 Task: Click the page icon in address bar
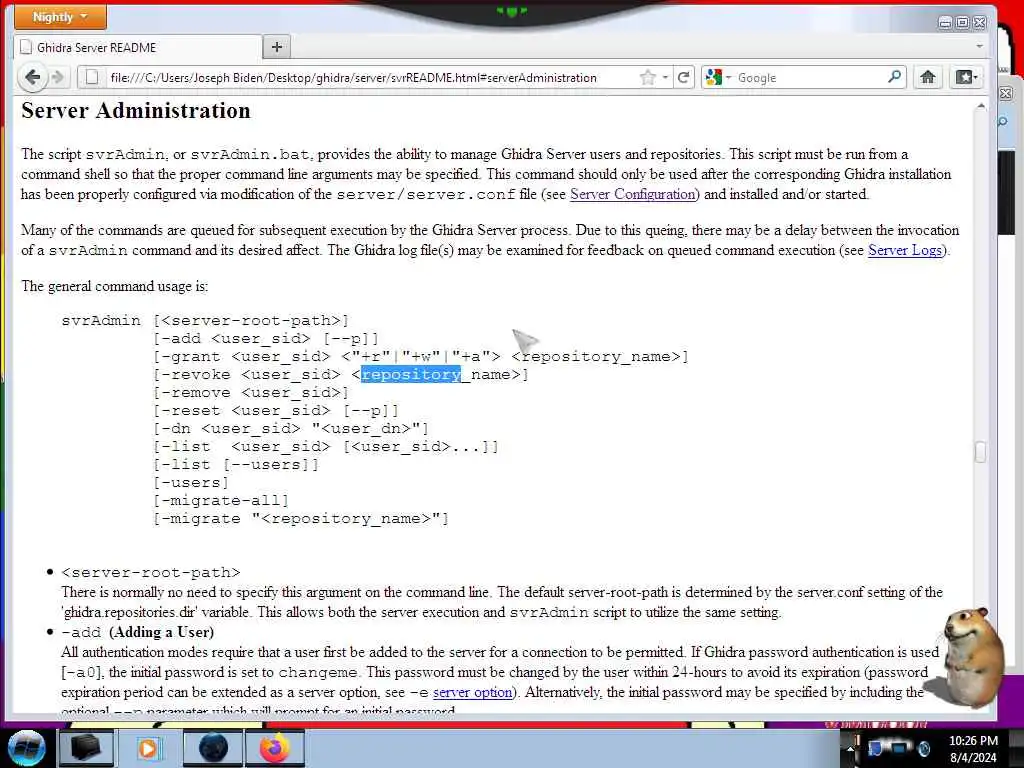[x=92, y=78]
